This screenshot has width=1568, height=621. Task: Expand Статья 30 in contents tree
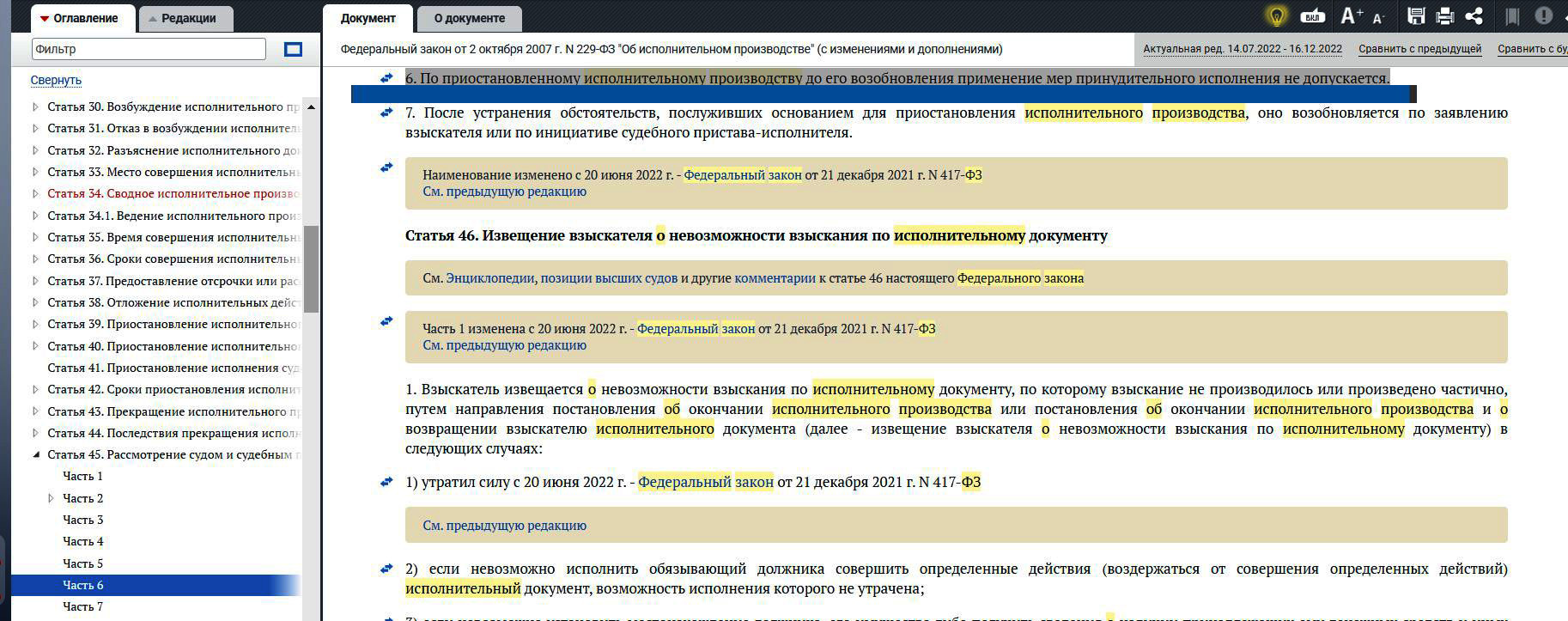tap(35, 107)
